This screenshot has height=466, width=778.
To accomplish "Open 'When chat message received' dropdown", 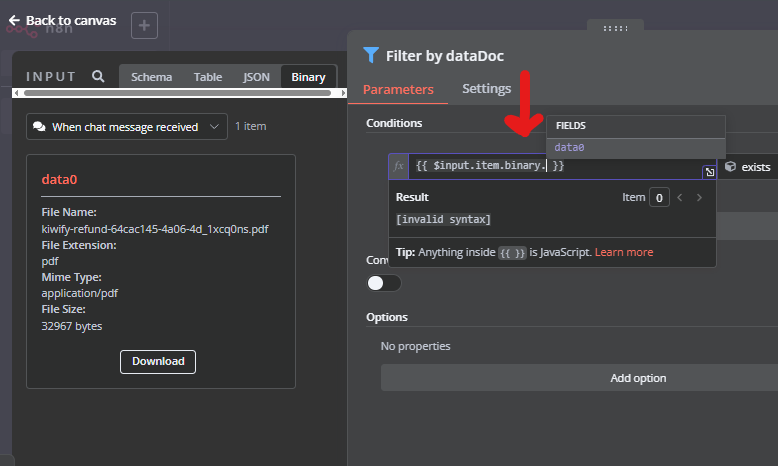I will [127, 127].
